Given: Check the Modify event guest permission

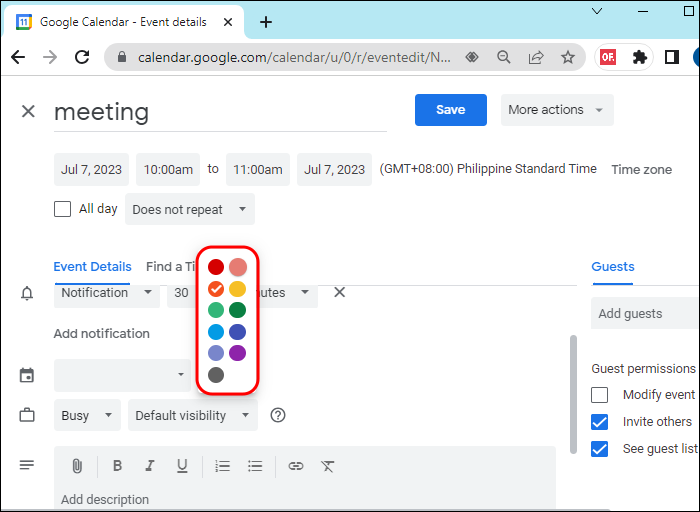Looking at the screenshot, I should click(x=599, y=395).
